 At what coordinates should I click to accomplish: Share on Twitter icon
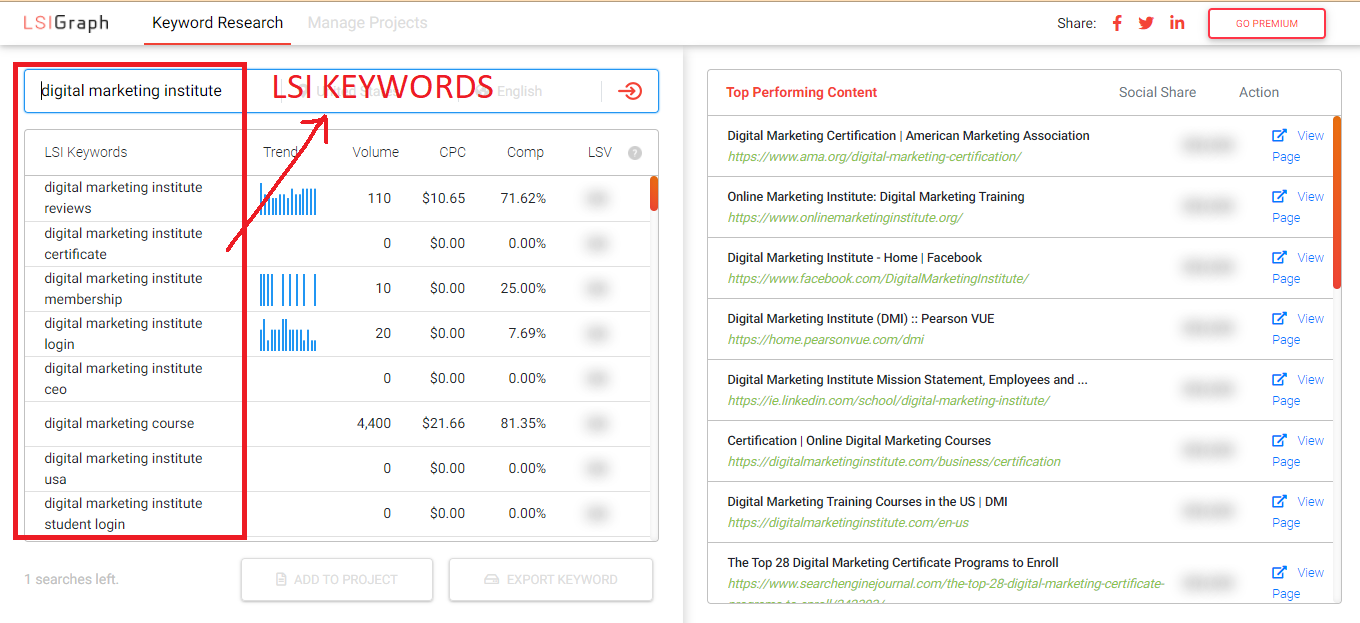tap(1146, 23)
